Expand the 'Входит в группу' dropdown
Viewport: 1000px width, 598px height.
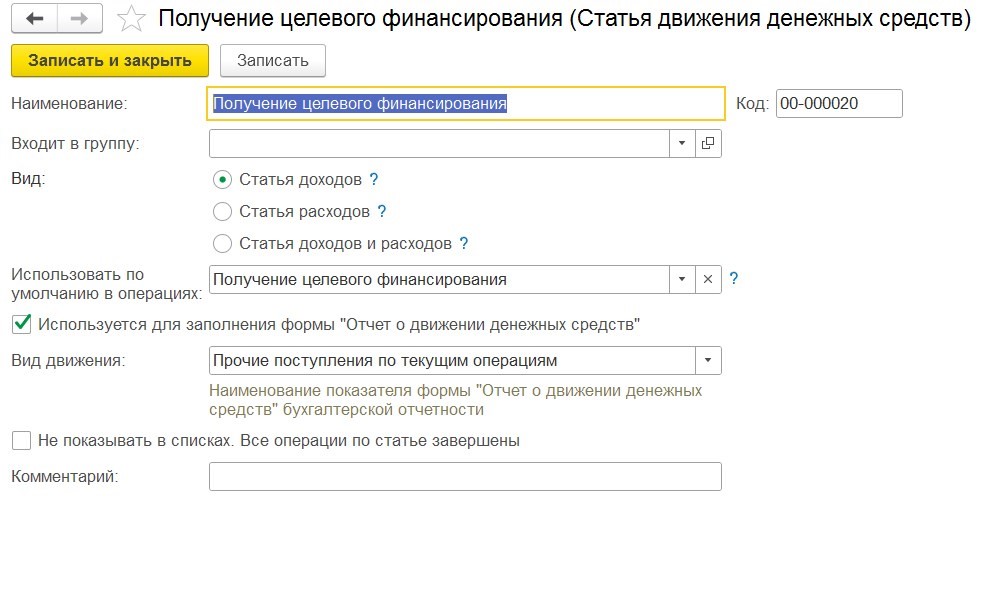(682, 144)
